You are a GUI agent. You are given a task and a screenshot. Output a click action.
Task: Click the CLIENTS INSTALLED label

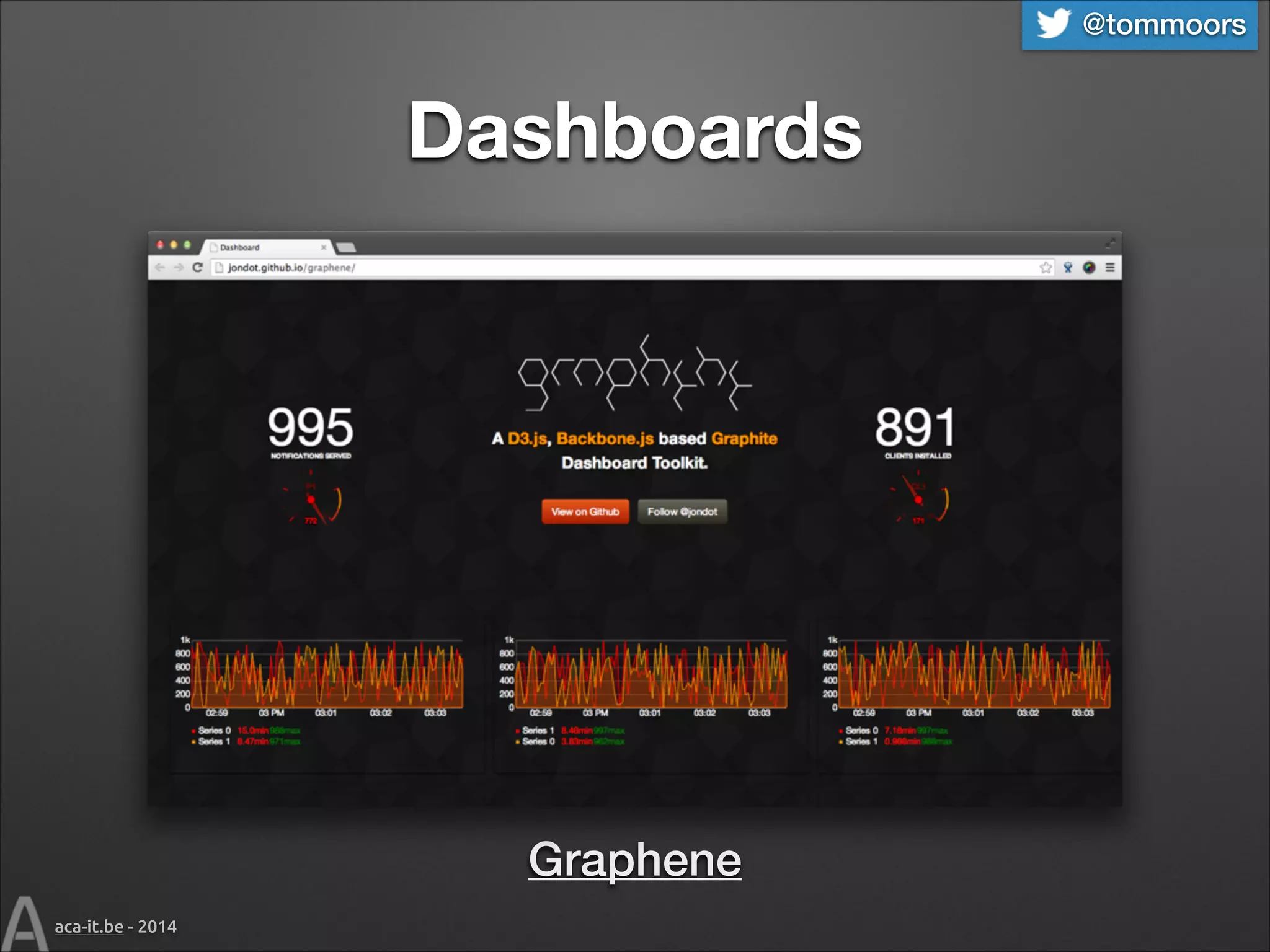[x=918, y=456]
